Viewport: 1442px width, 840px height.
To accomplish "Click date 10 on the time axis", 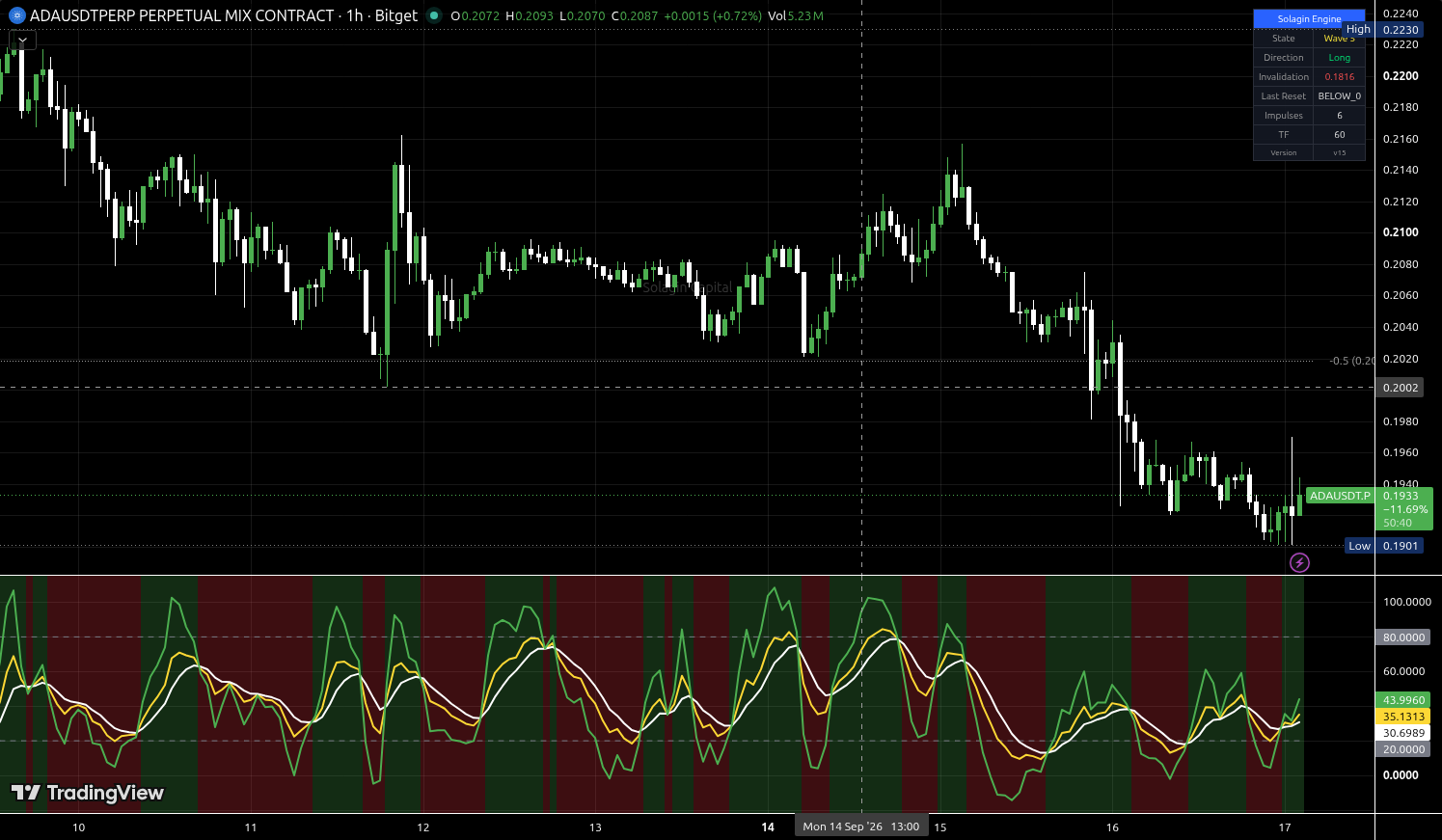I will point(78,827).
